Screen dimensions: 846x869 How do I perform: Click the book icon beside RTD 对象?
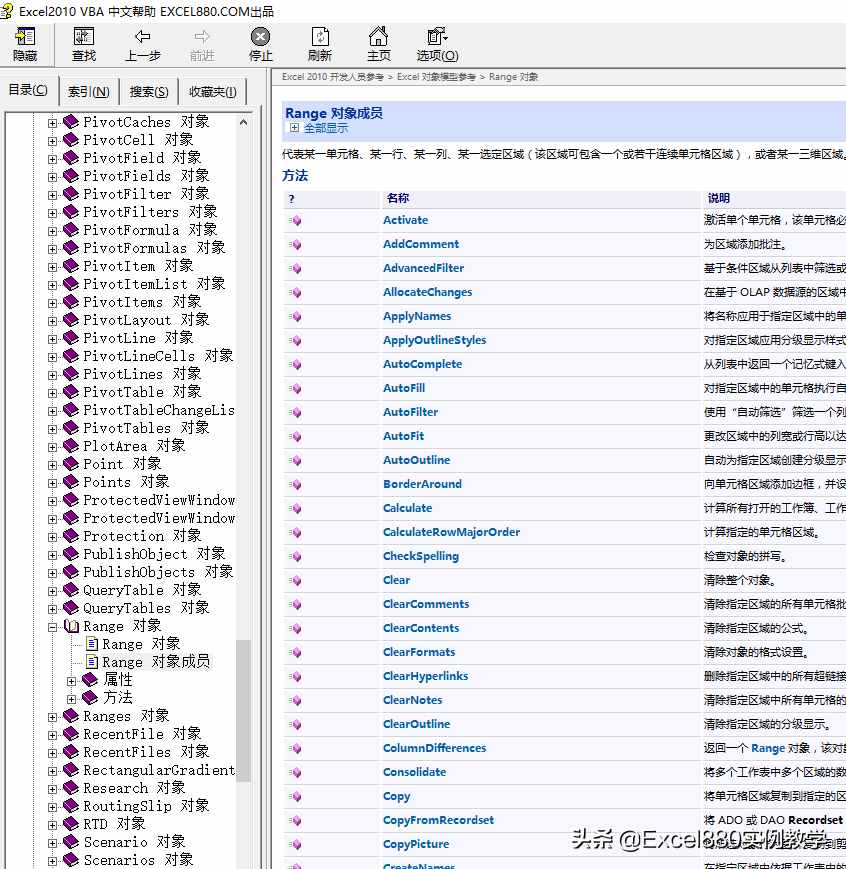[70, 824]
